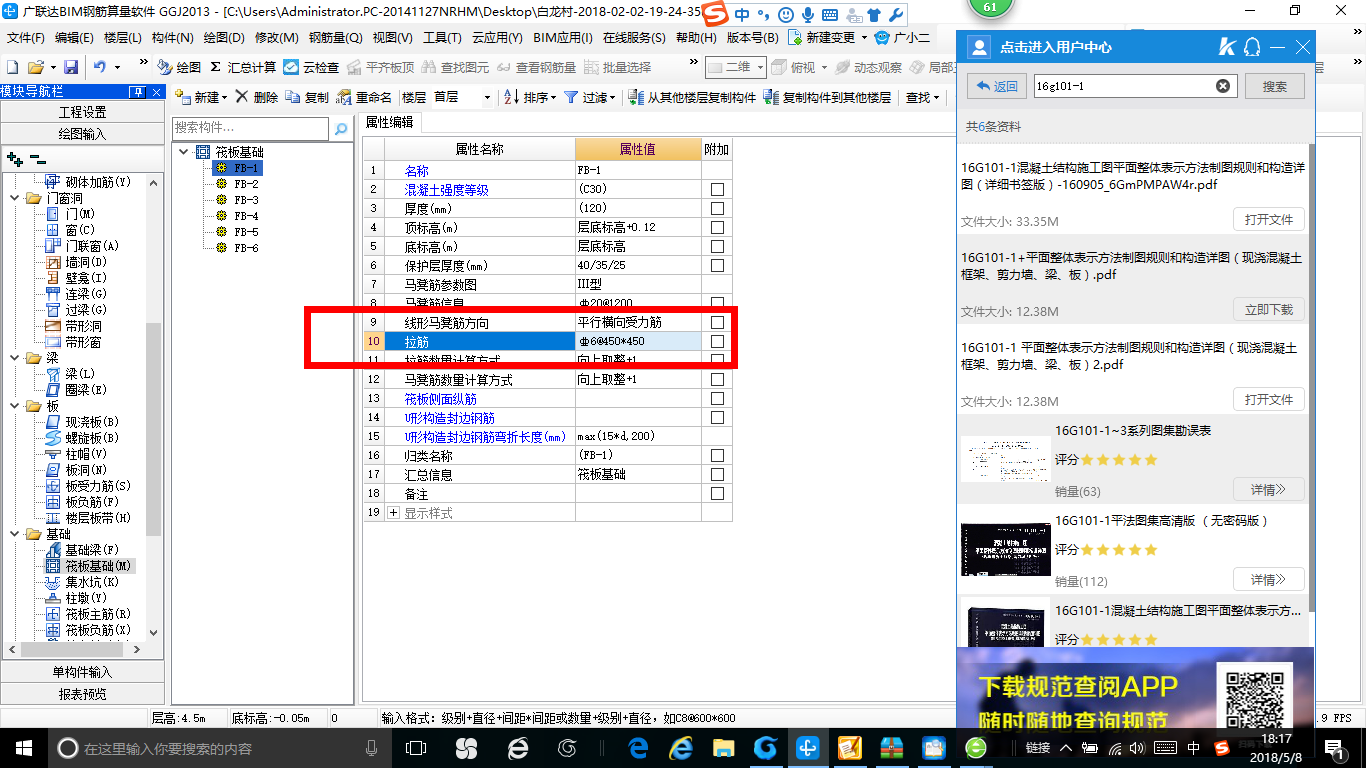
Task: Check 附加 box for 马凳筋数量计算方式 row
Action: [717, 379]
